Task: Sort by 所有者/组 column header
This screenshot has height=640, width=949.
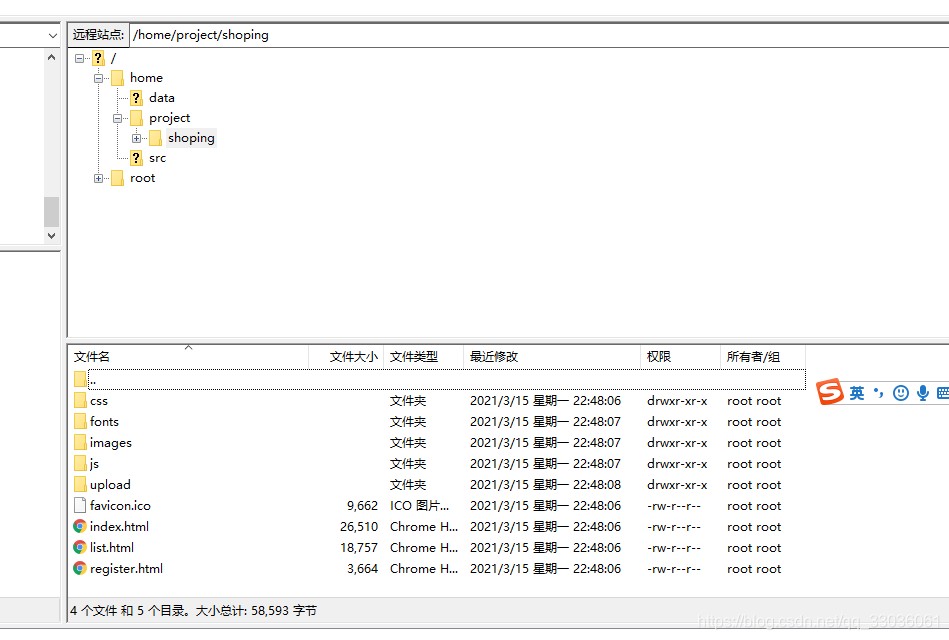Action: [x=763, y=357]
